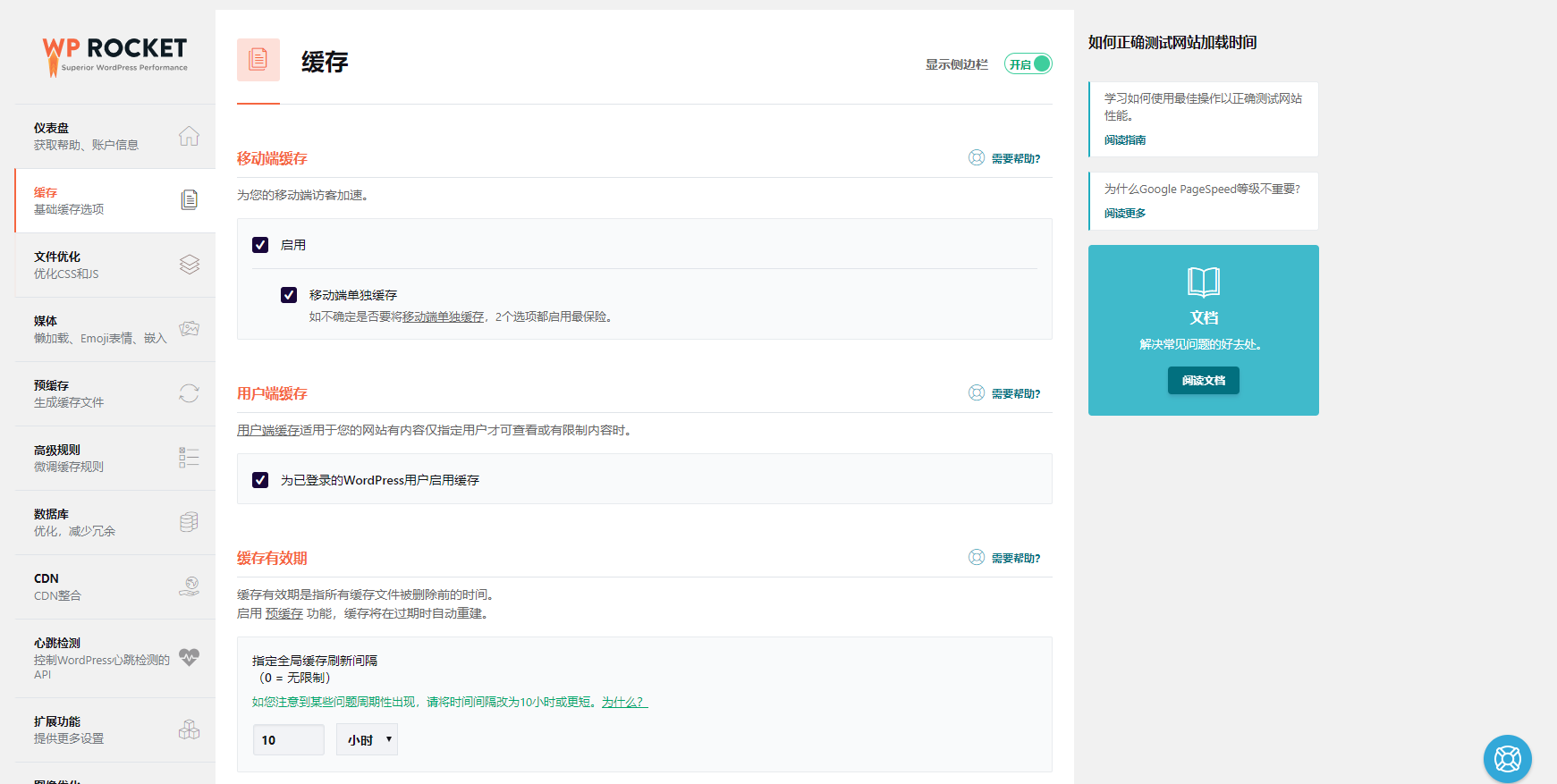Open the 媒体 menu item

click(x=114, y=329)
